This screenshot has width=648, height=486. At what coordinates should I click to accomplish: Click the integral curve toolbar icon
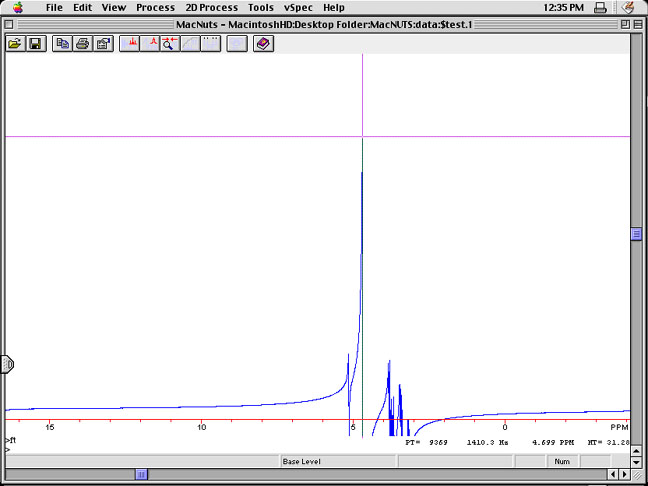click(x=190, y=44)
